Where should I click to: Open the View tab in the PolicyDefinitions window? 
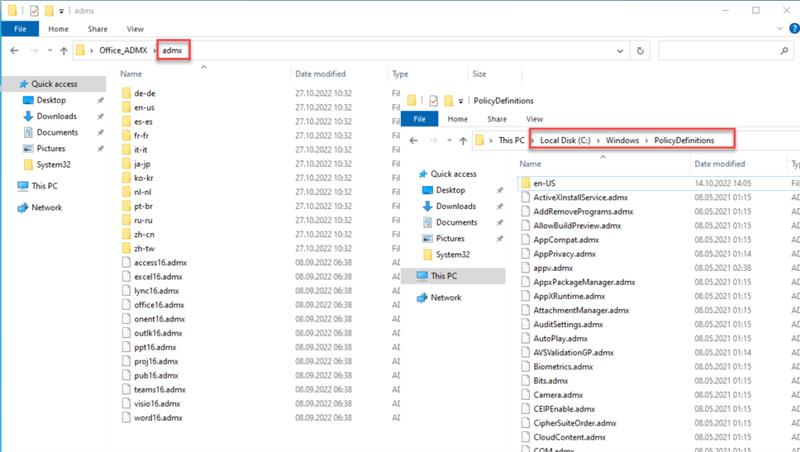(534, 119)
